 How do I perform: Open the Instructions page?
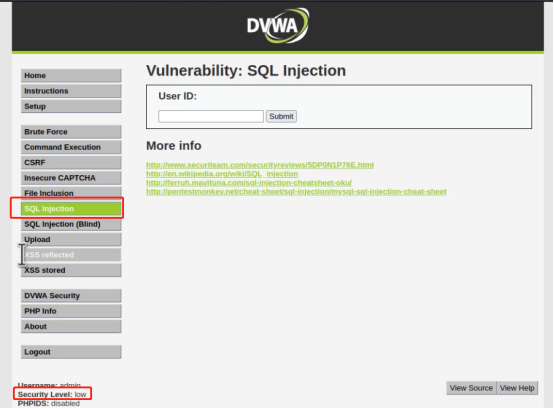click(x=71, y=91)
